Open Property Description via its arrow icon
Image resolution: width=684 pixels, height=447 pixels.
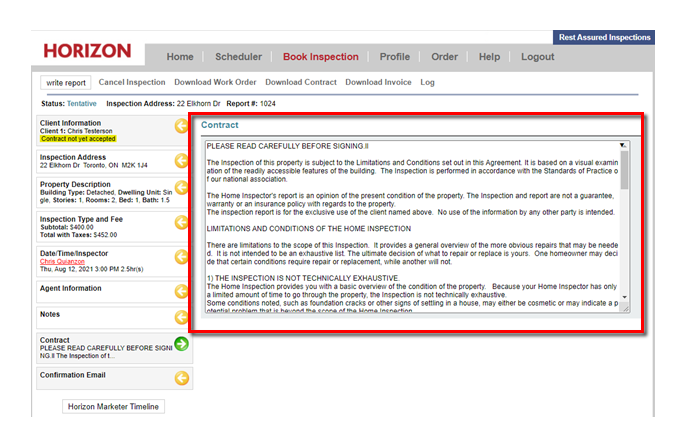[x=181, y=191]
